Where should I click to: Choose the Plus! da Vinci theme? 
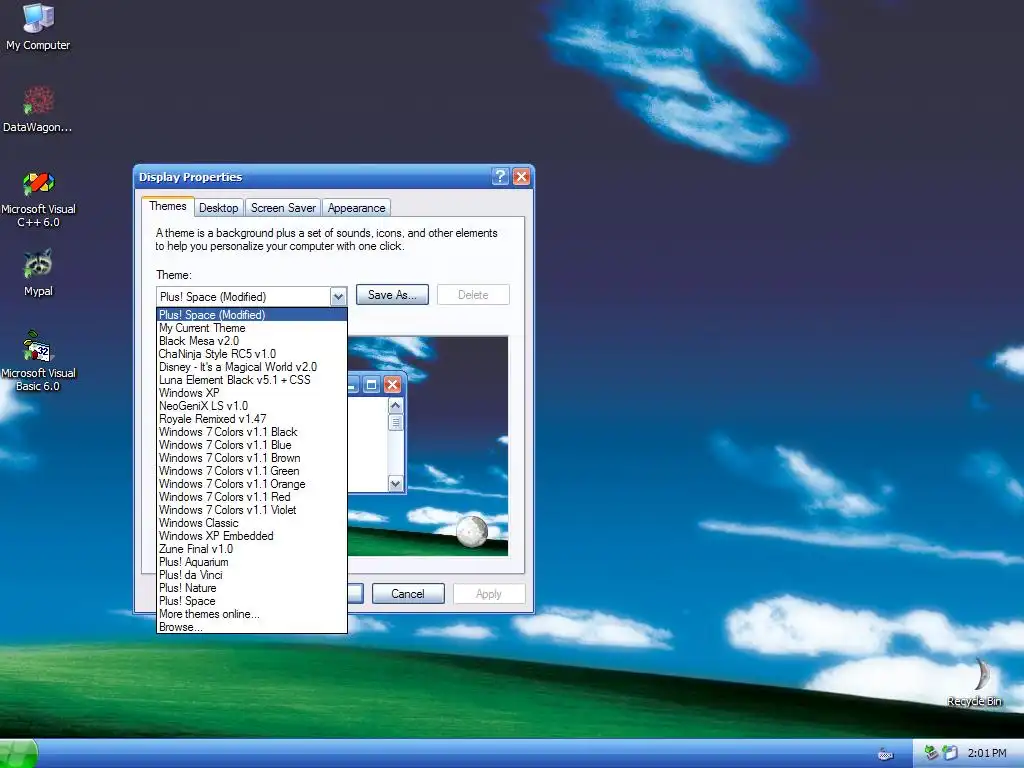pos(251,575)
